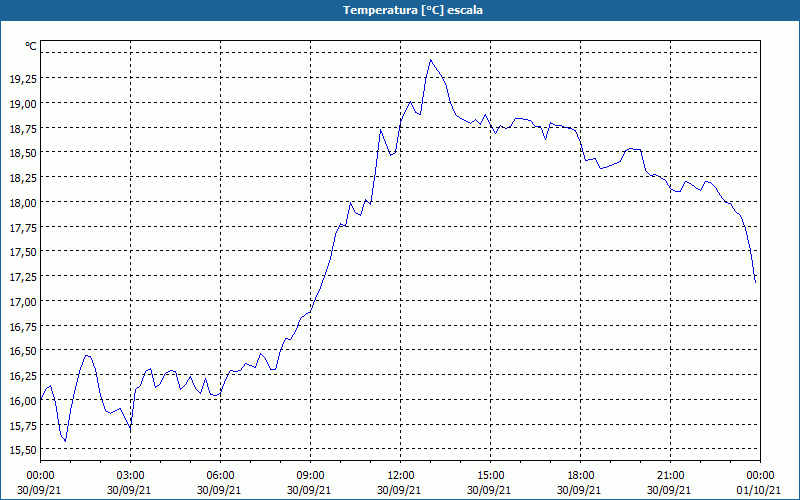Select the 17,50 axis value

click(x=23, y=252)
